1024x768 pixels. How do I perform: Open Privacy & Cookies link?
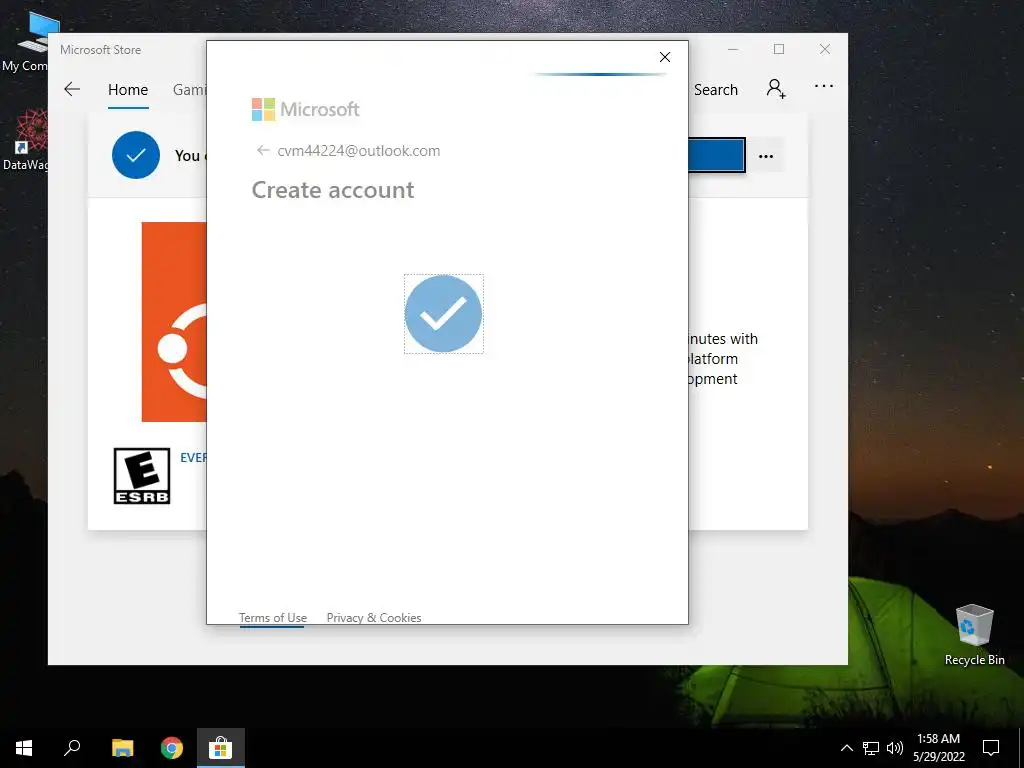[374, 618]
